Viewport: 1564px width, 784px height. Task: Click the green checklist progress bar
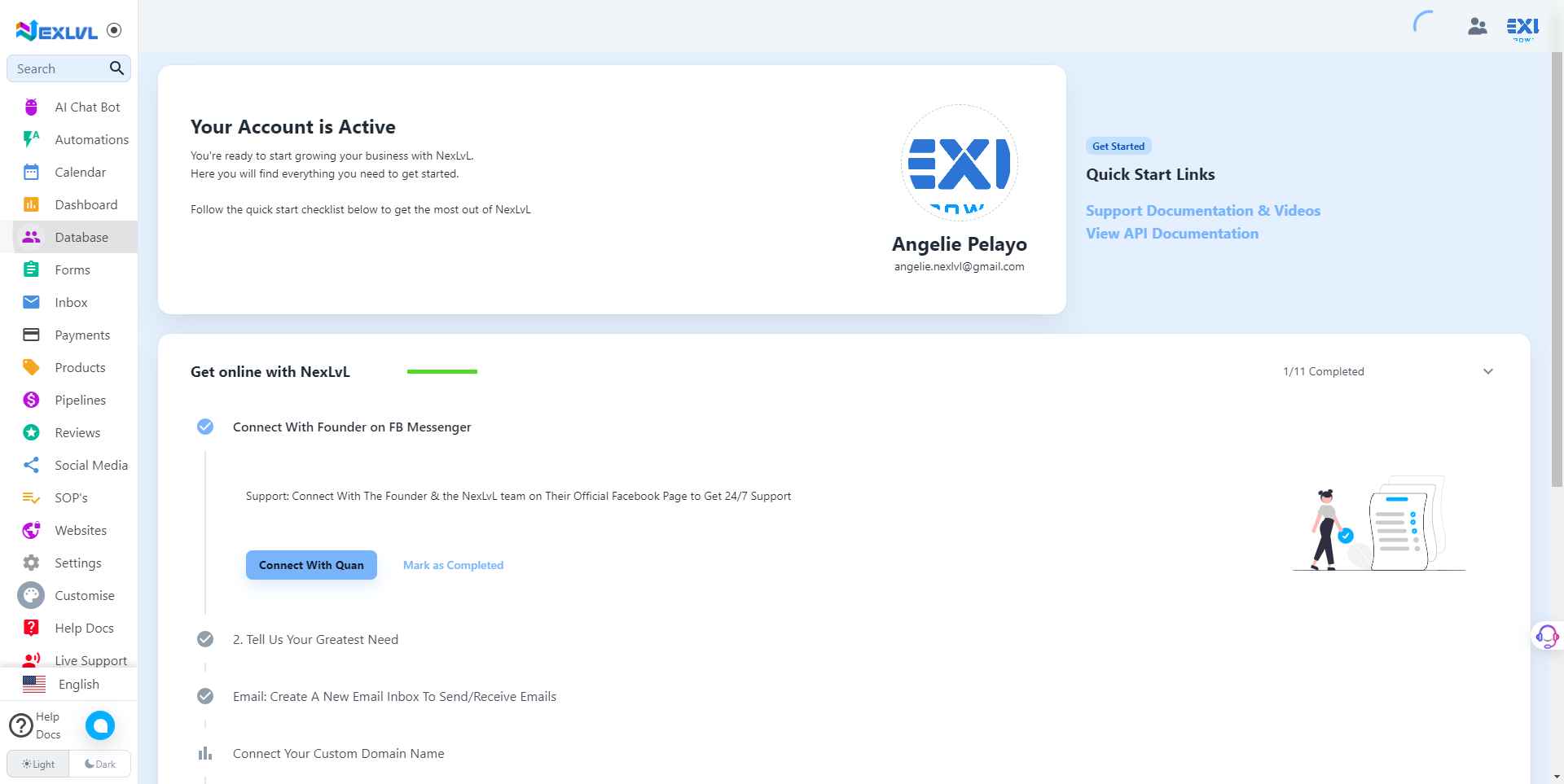pos(442,371)
